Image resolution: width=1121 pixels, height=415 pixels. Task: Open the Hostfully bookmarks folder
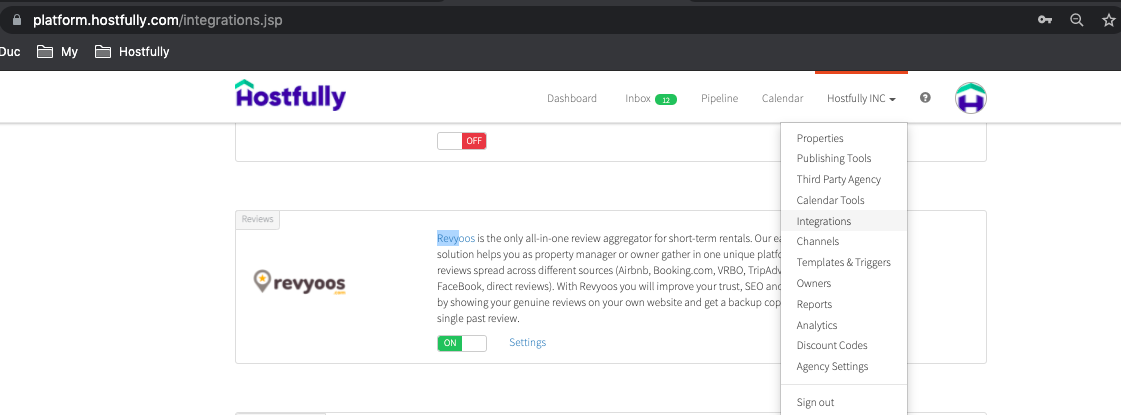(x=132, y=52)
